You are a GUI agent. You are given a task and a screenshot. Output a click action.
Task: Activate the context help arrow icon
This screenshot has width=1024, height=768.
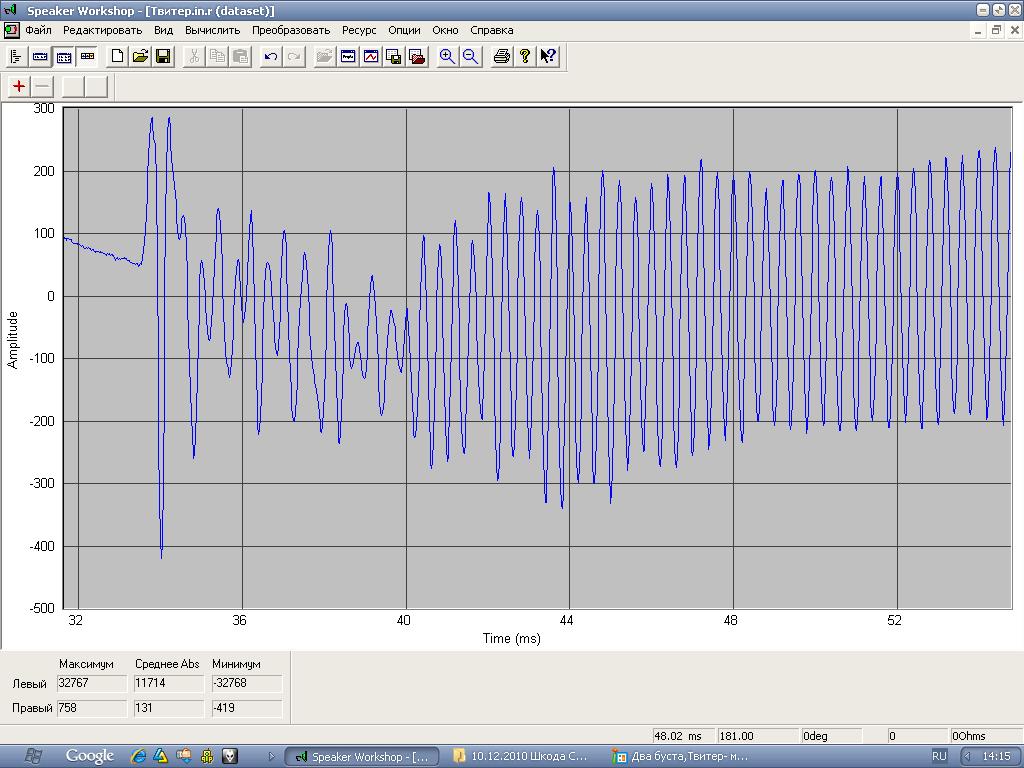(548, 57)
